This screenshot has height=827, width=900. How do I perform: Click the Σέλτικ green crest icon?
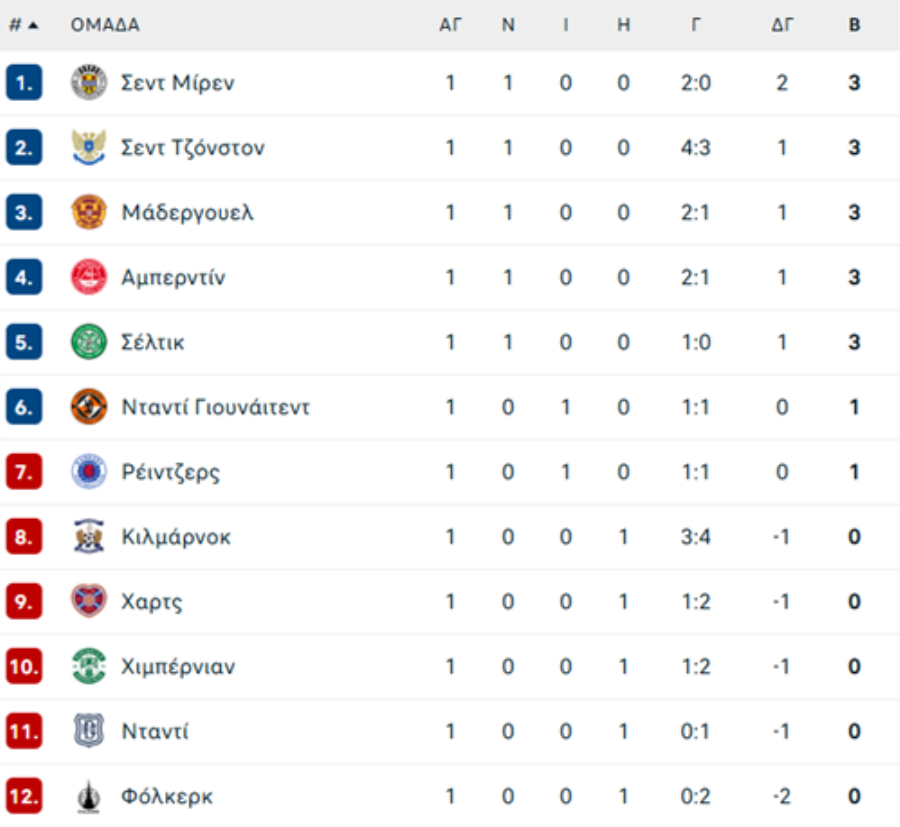pos(89,341)
